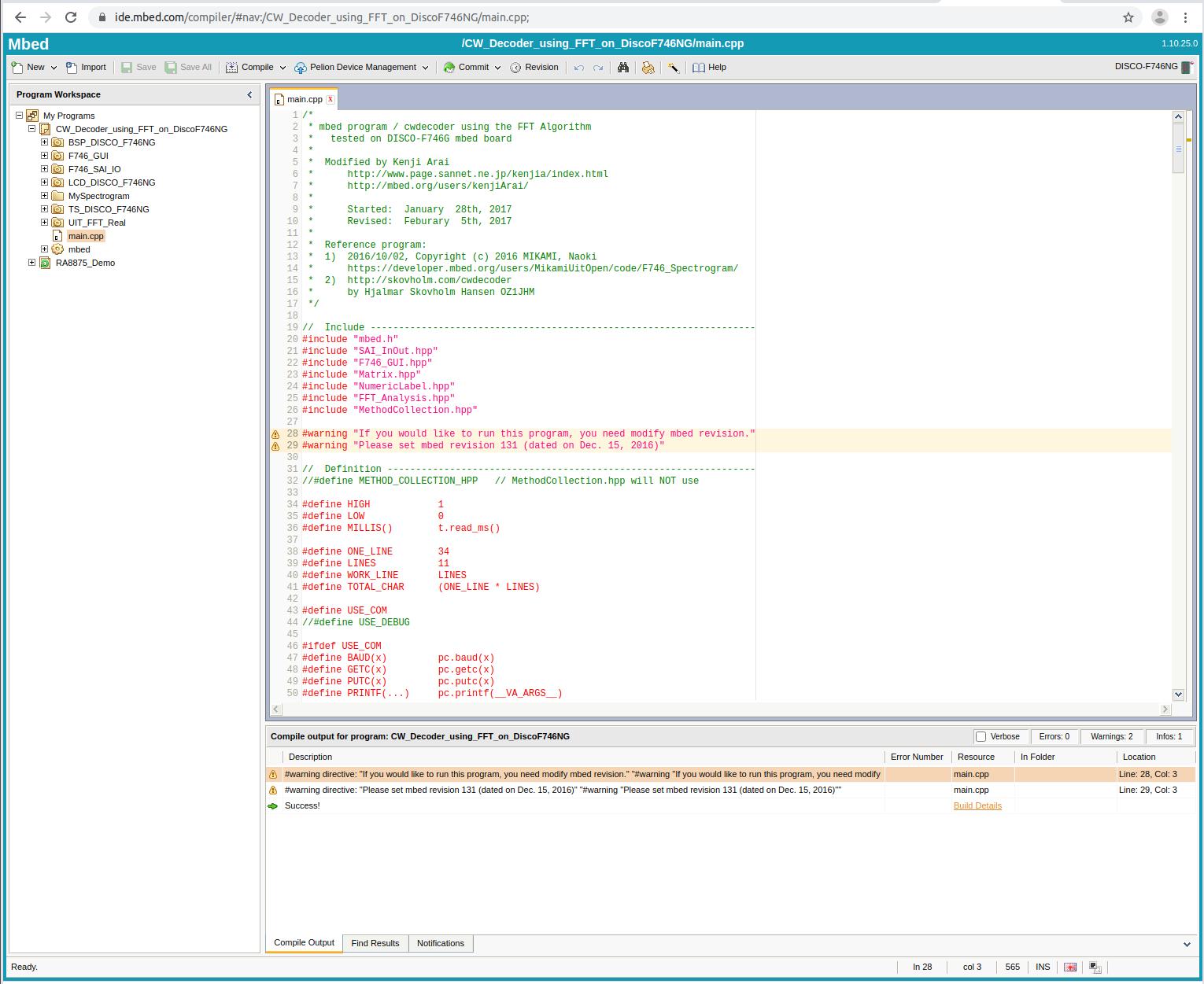The height and width of the screenshot is (984, 1204).
Task: Click the DISCO-F746NG board icon
Action: 1186,67
